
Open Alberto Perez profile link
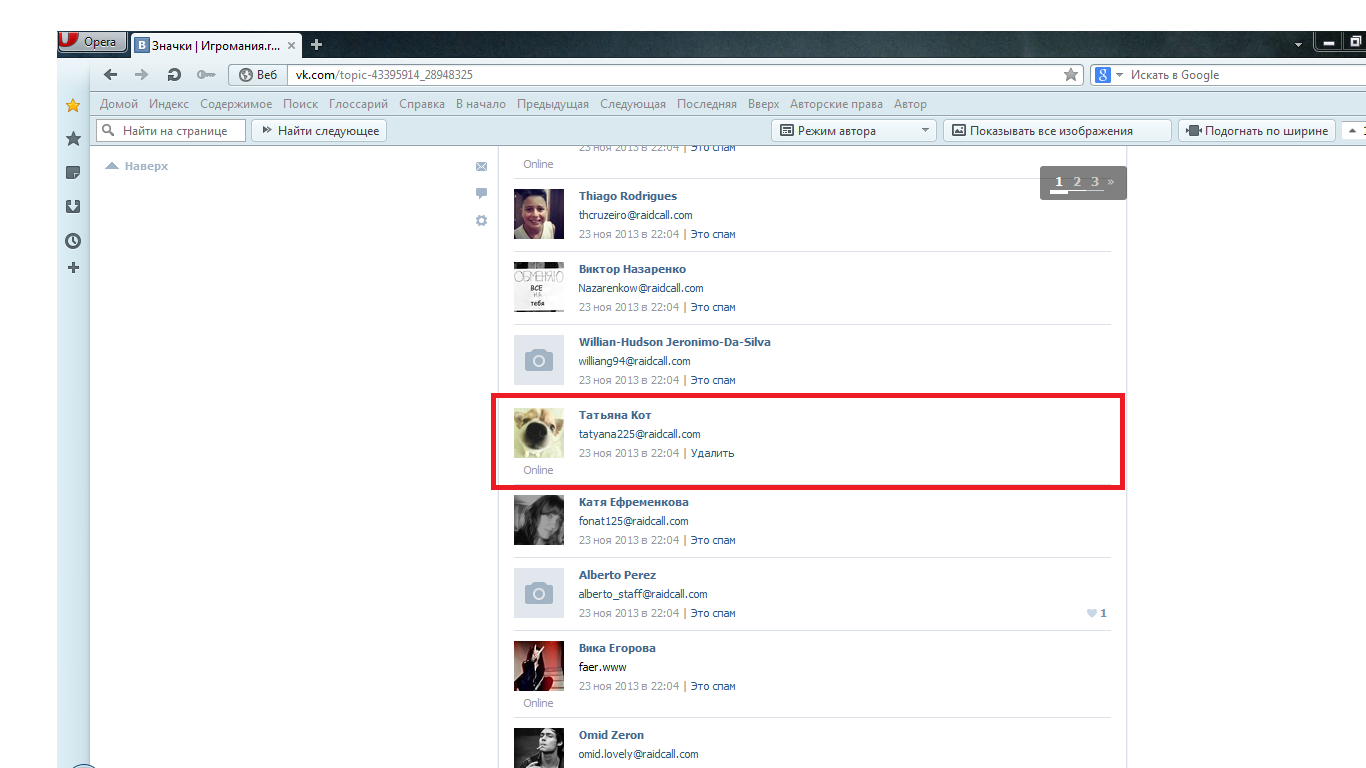pyautogui.click(x=617, y=575)
